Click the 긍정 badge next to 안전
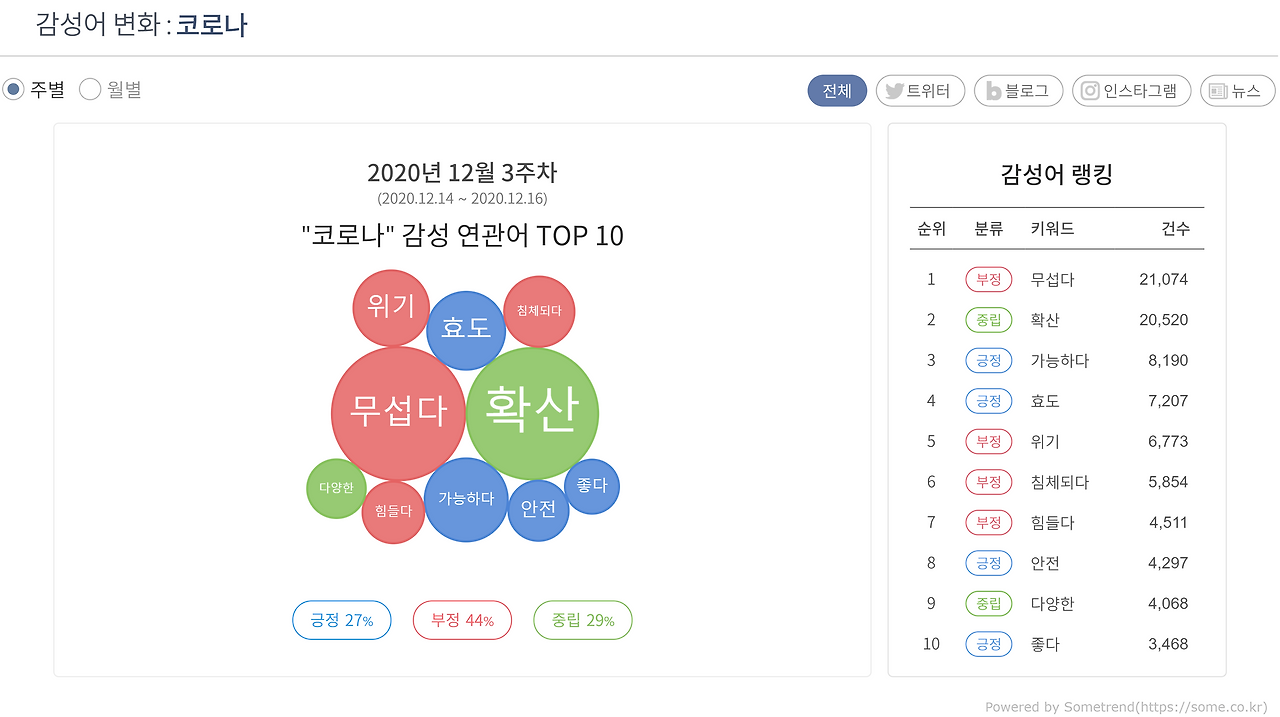Image resolution: width=1280 pixels, height=717 pixels. point(988,562)
